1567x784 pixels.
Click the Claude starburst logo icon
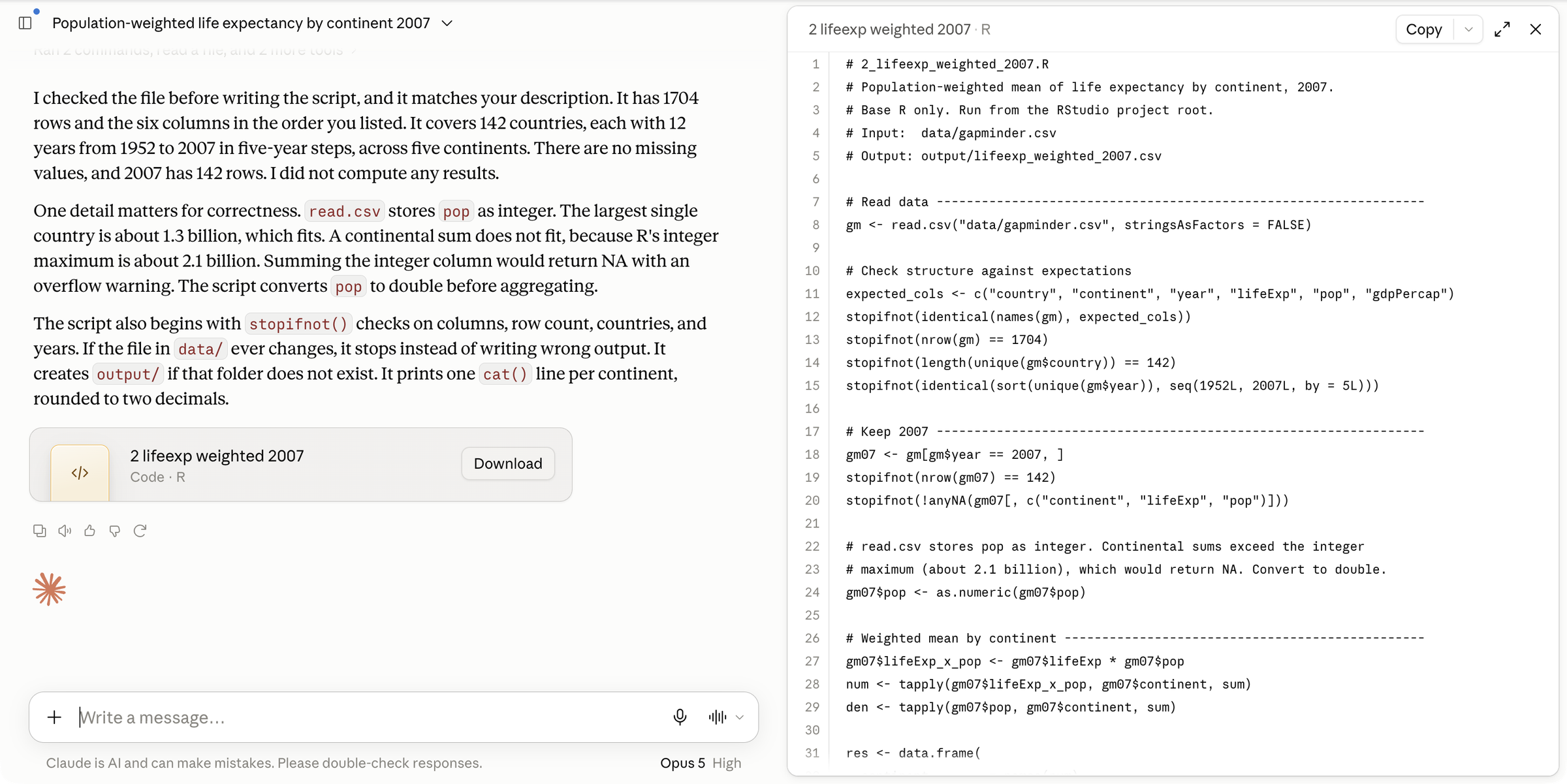pos(50,589)
